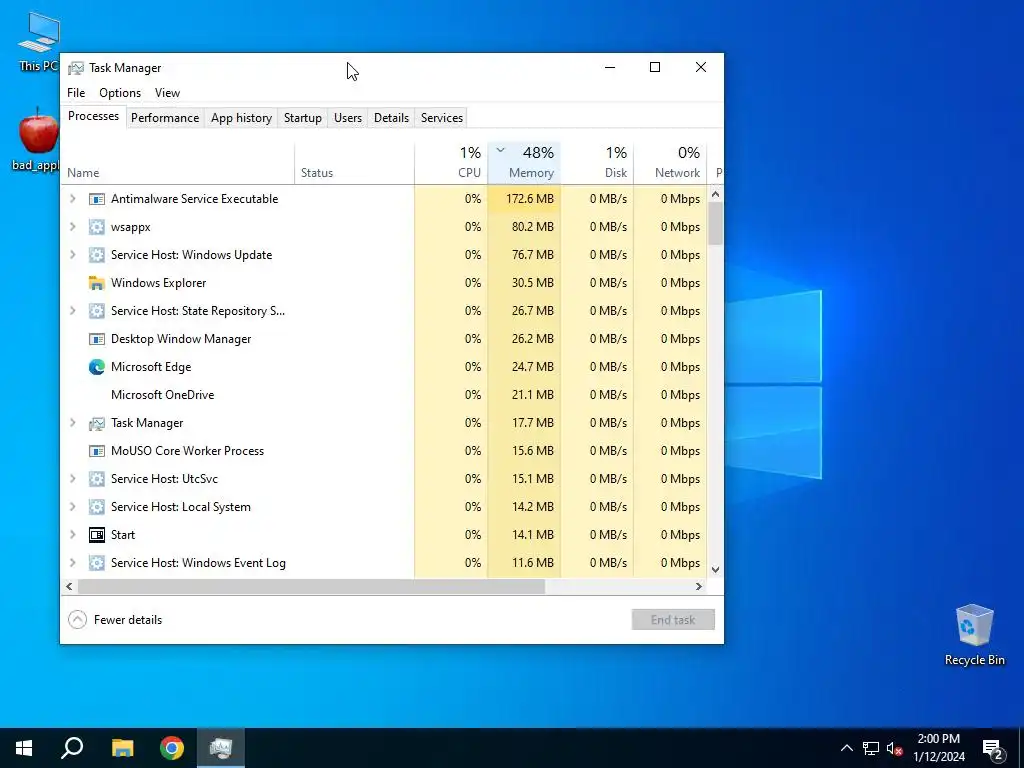
Task: Open taskbar Search magnifier
Action: (72, 748)
